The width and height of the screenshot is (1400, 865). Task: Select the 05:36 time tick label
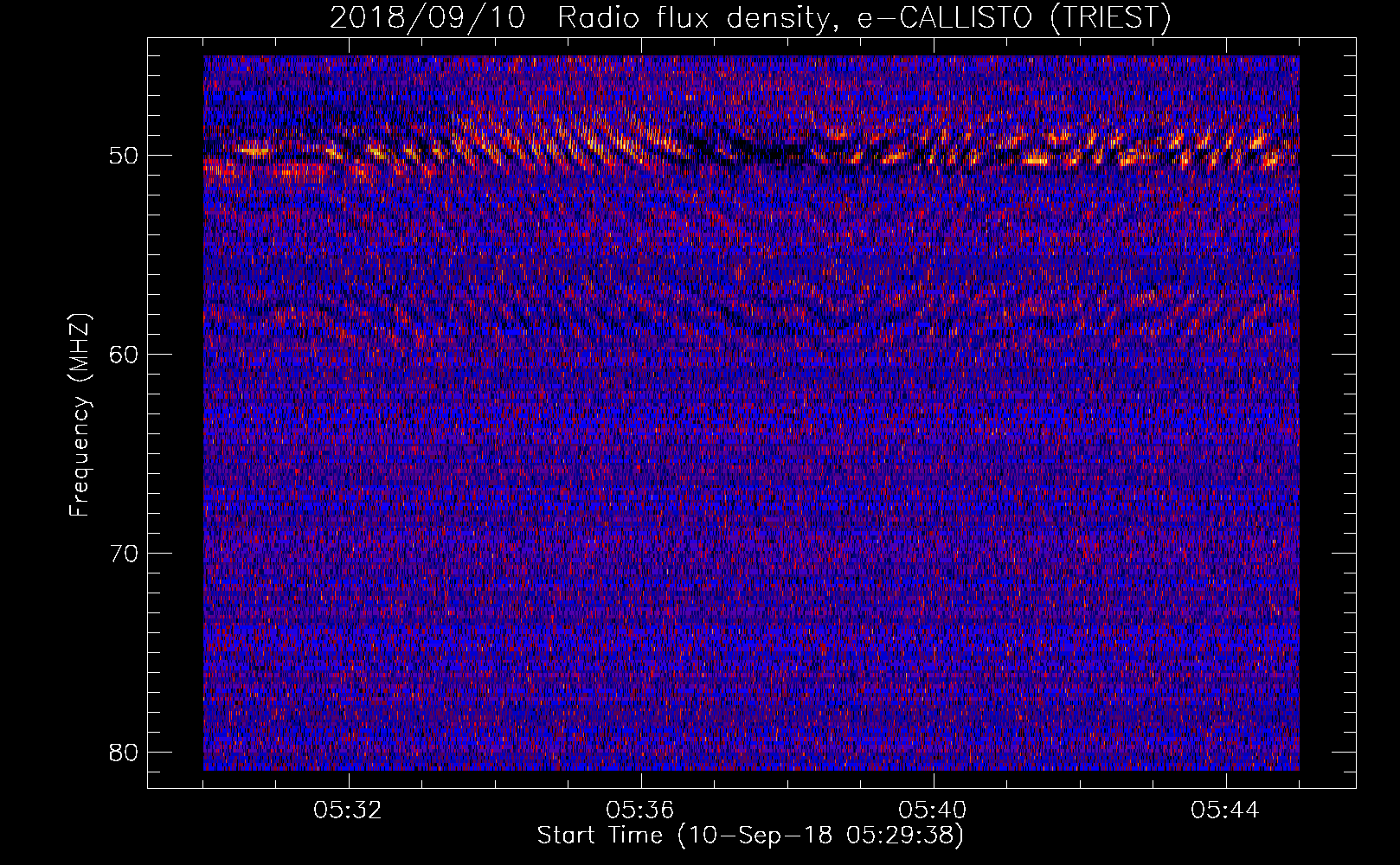point(640,811)
